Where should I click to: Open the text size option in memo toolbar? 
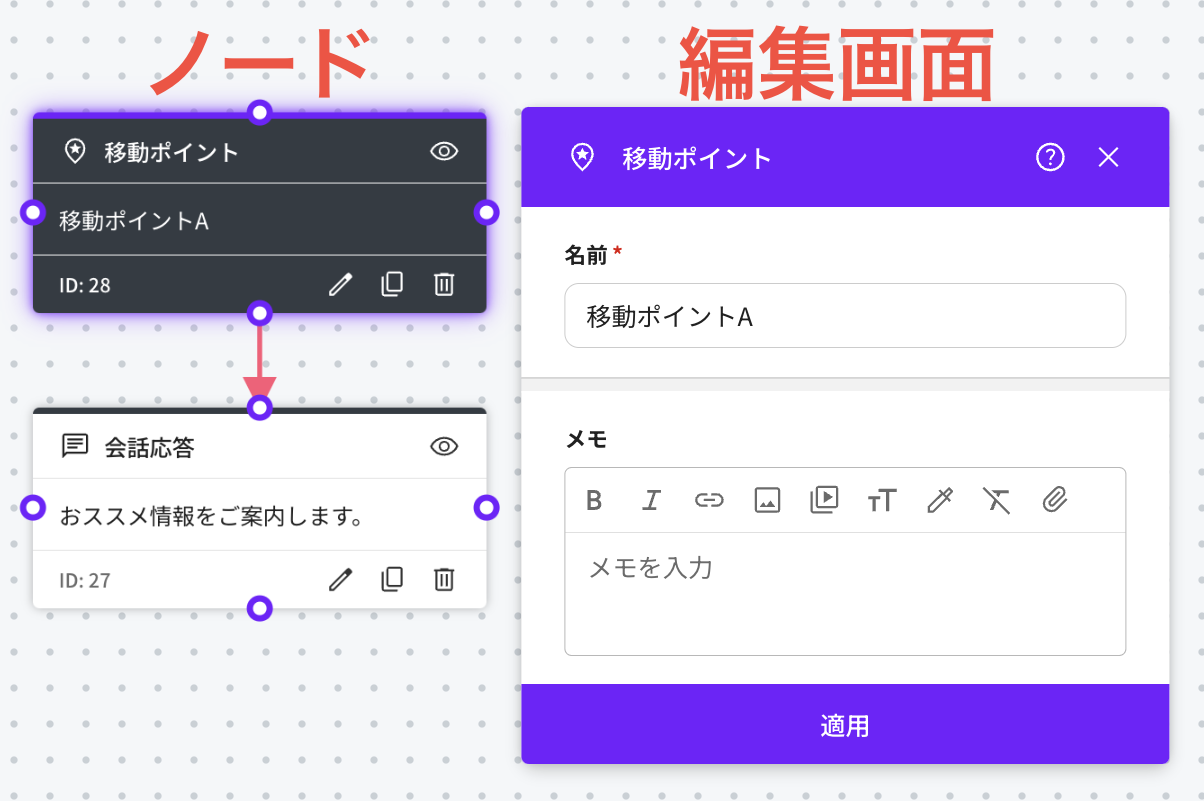pos(882,500)
